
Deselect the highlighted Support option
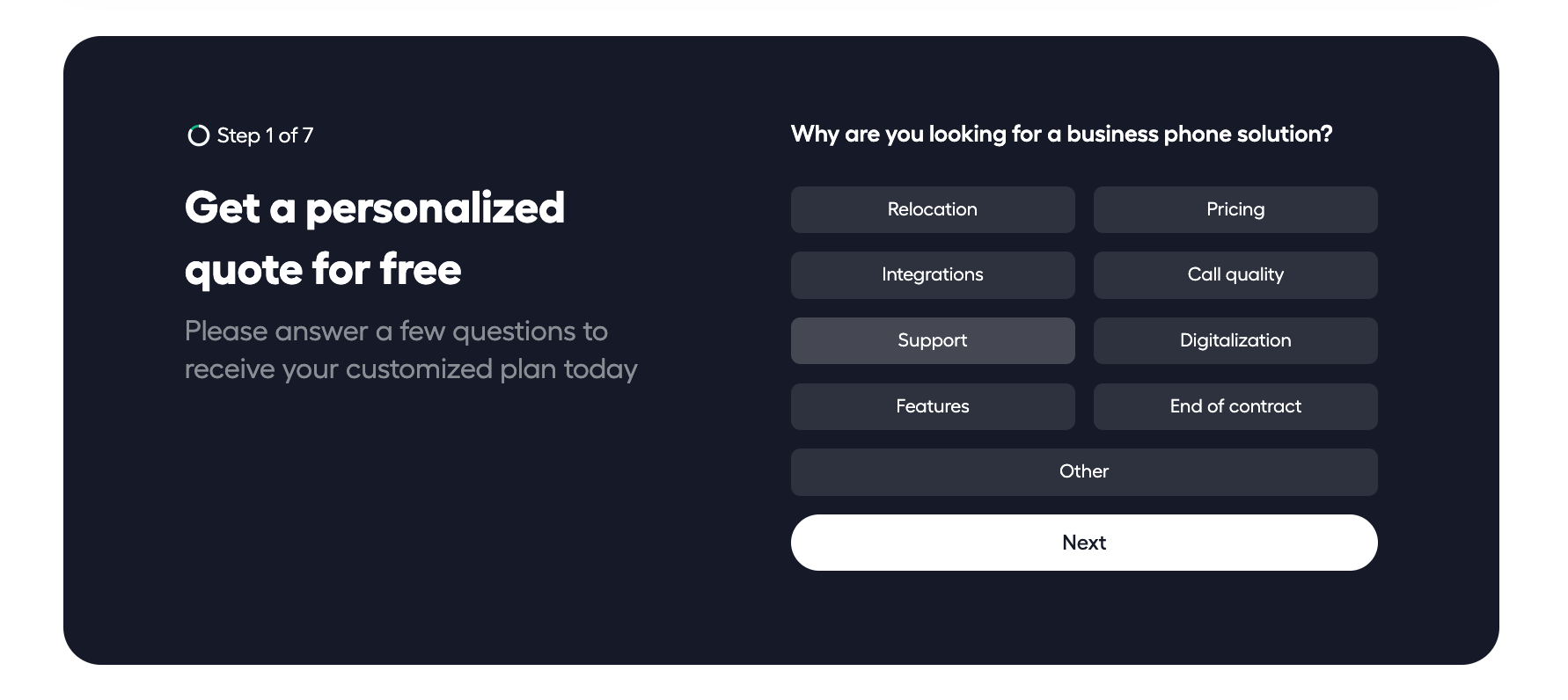932,340
